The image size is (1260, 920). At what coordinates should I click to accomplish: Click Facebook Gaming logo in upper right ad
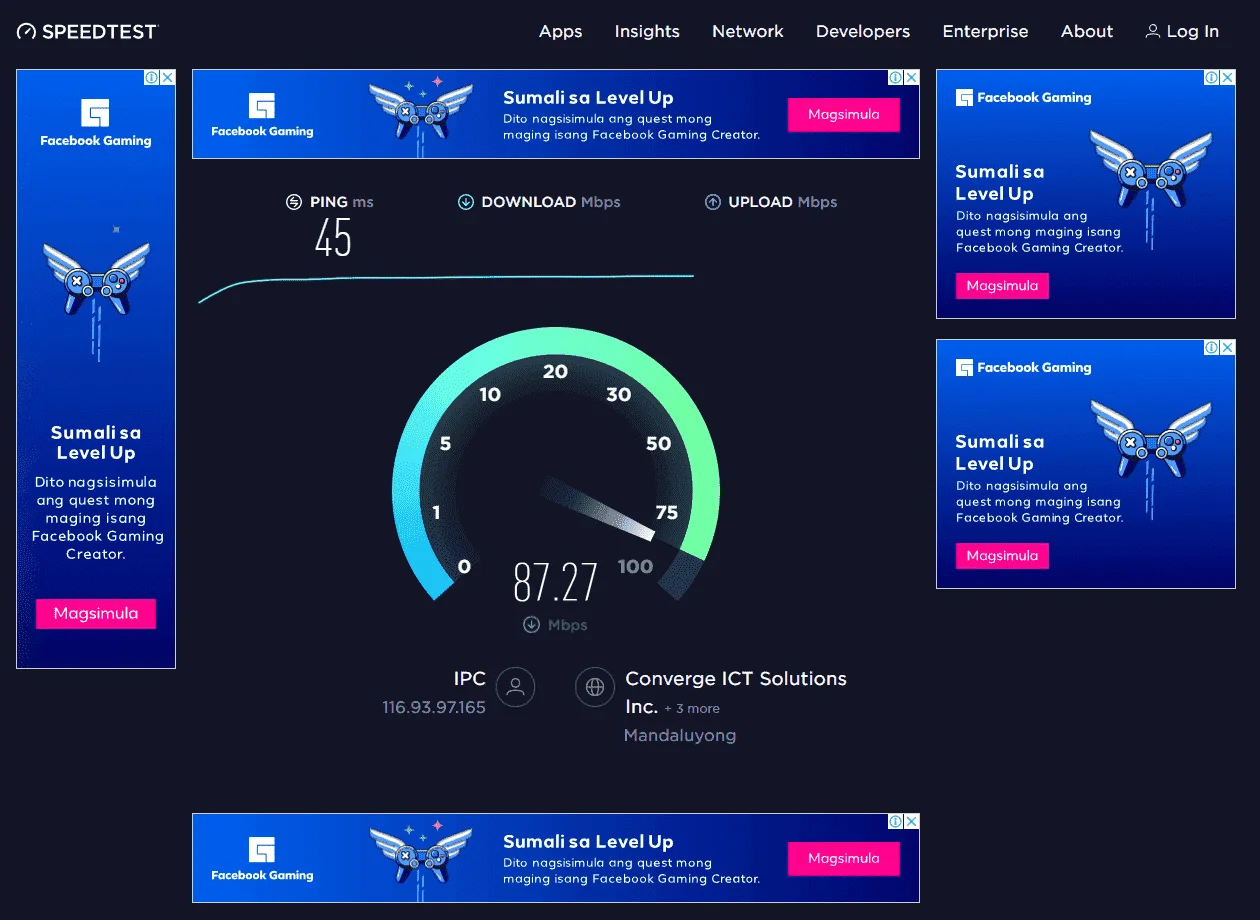1024,98
